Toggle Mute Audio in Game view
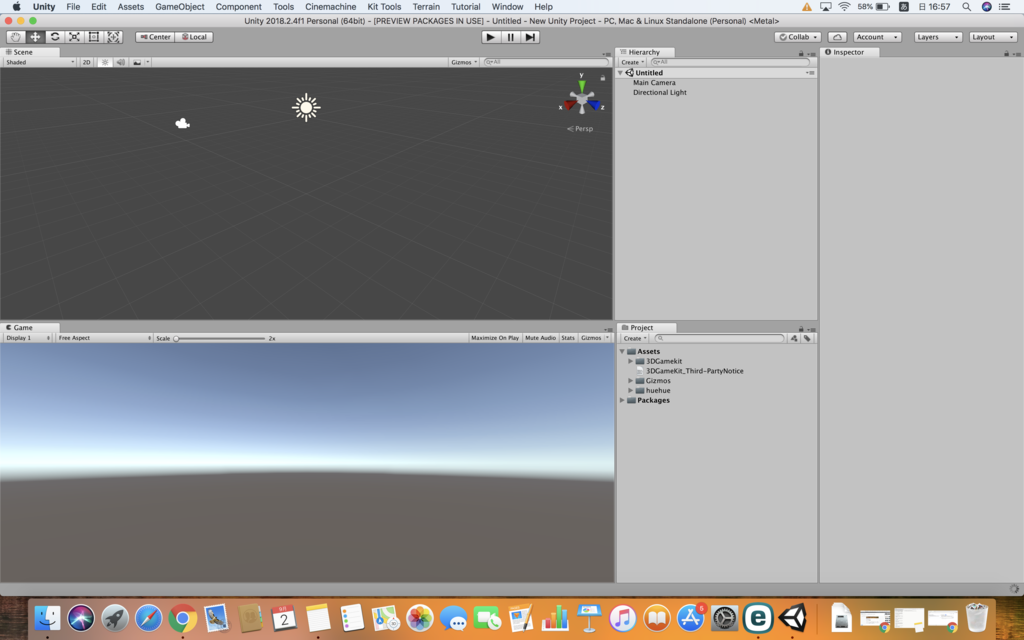Image resolution: width=1024 pixels, height=640 pixels. pos(540,338)
